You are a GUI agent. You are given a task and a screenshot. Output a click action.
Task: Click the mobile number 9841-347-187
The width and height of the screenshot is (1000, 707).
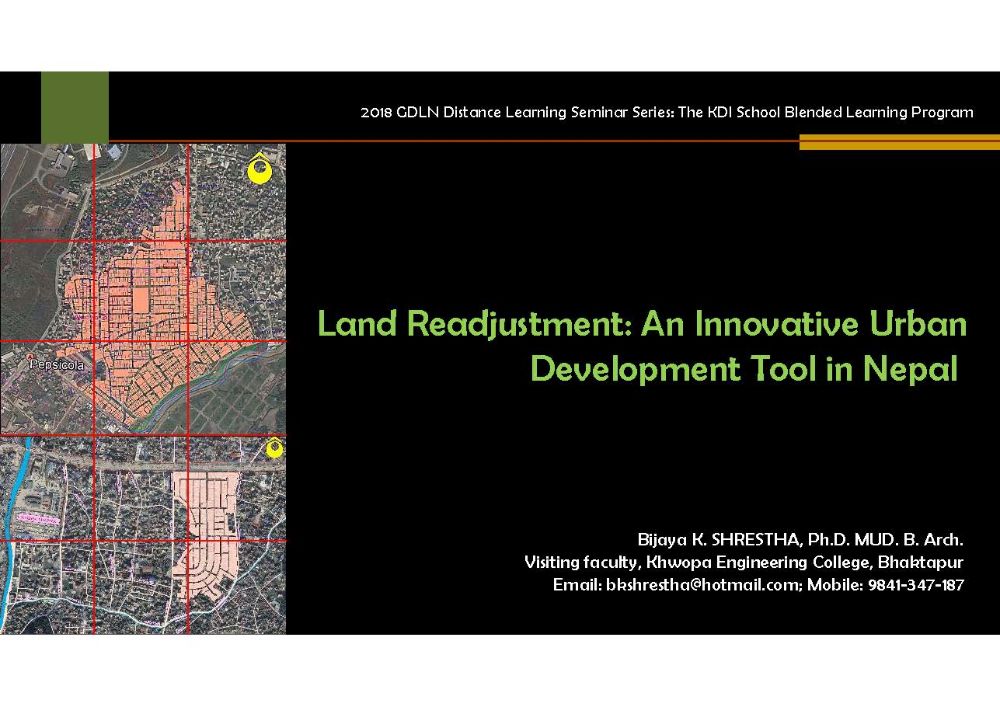tap(915, 585)
